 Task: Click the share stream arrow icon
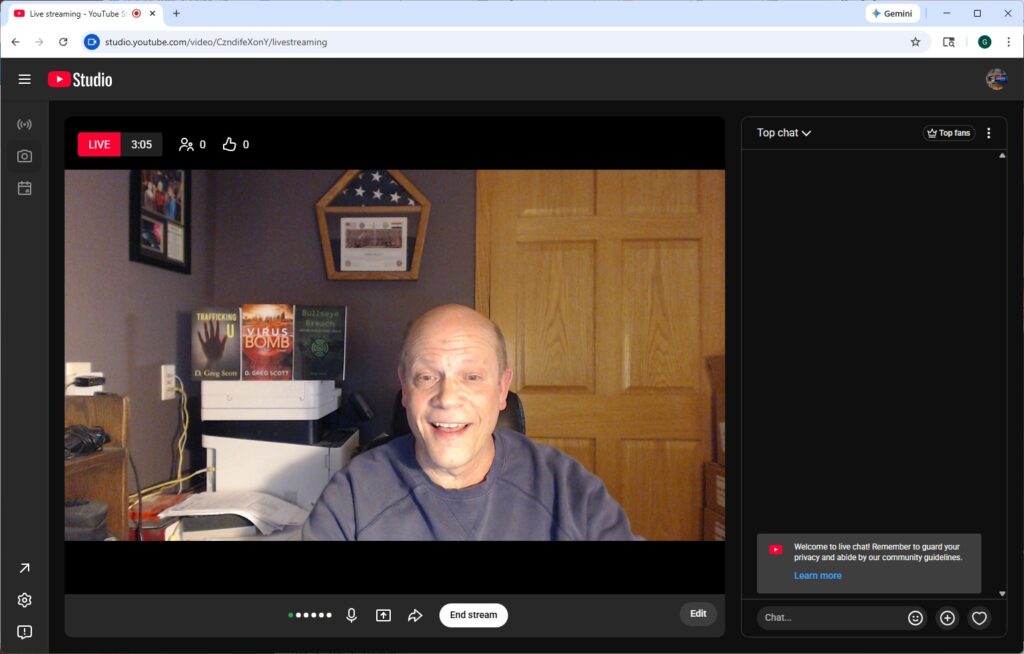(415, 615)
